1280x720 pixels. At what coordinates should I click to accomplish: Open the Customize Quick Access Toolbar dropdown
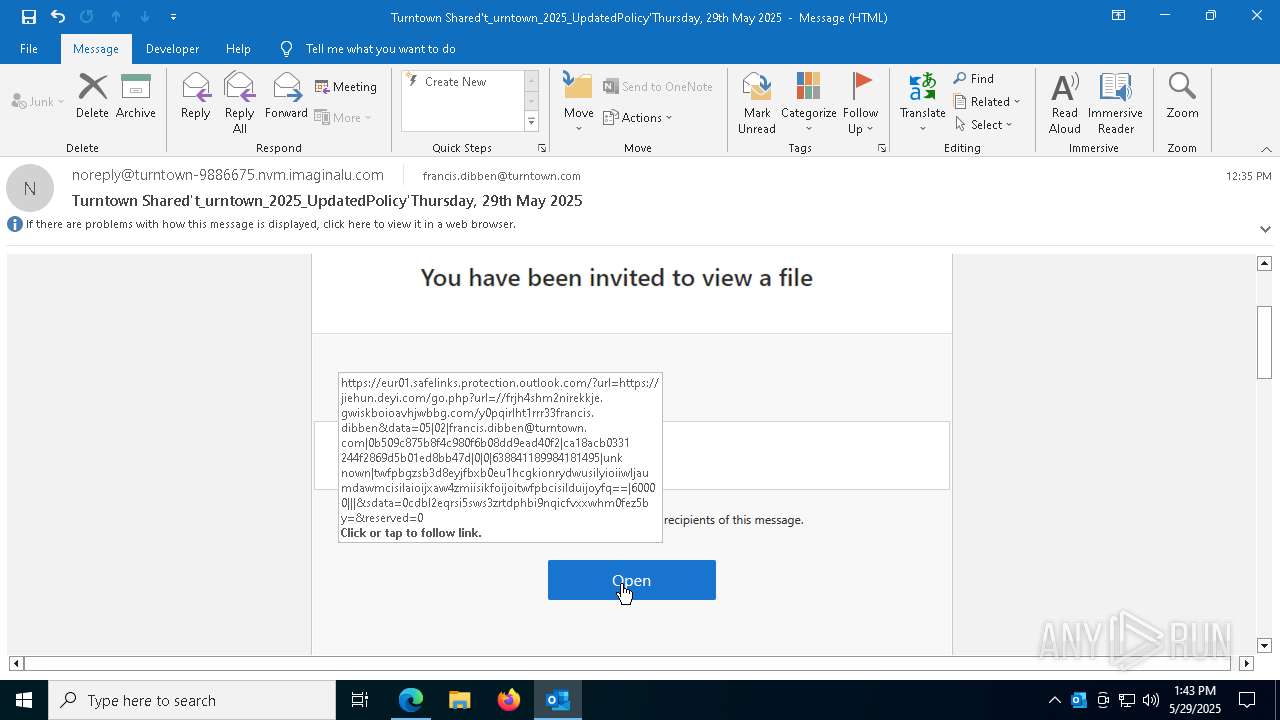tap(174, 17)
